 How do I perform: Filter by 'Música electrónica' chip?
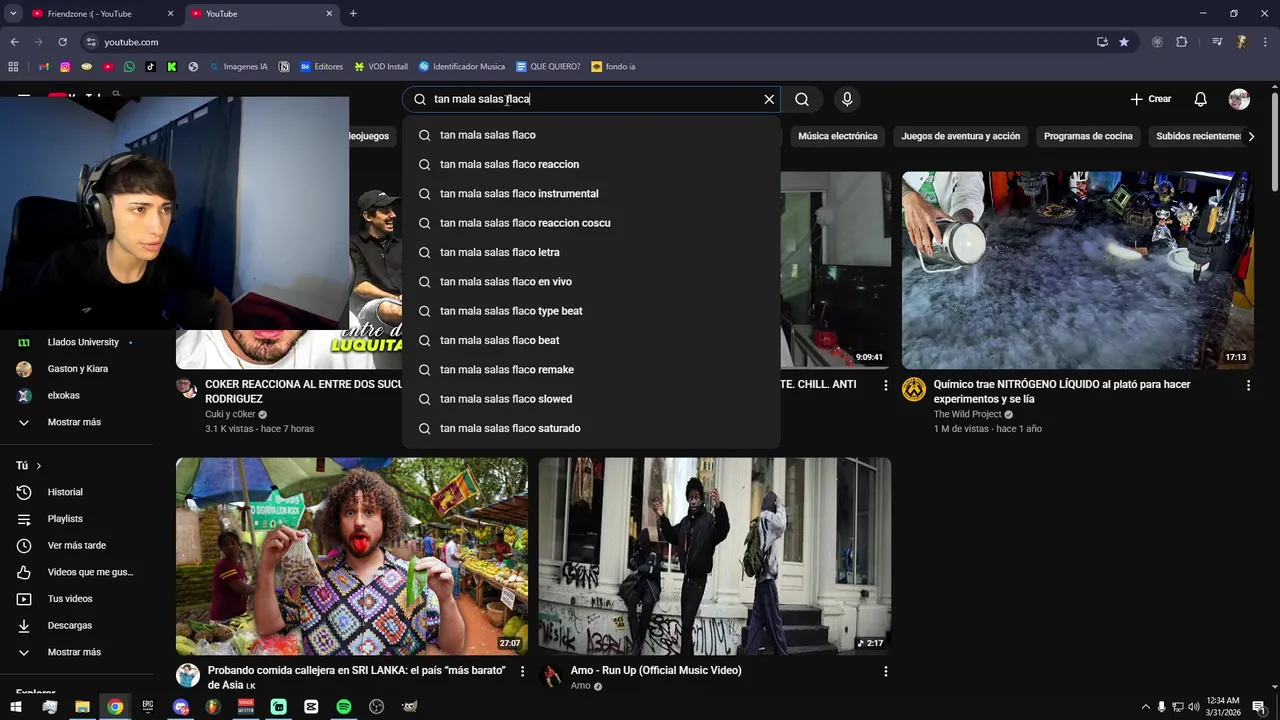(x=837, y=136)
